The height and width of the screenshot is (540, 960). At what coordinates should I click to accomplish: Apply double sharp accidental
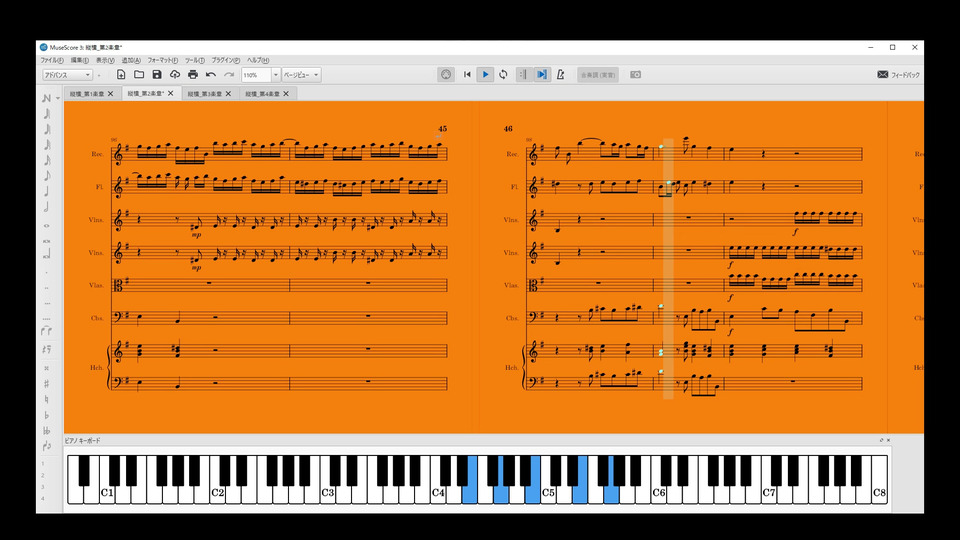[x=47, y=368]
